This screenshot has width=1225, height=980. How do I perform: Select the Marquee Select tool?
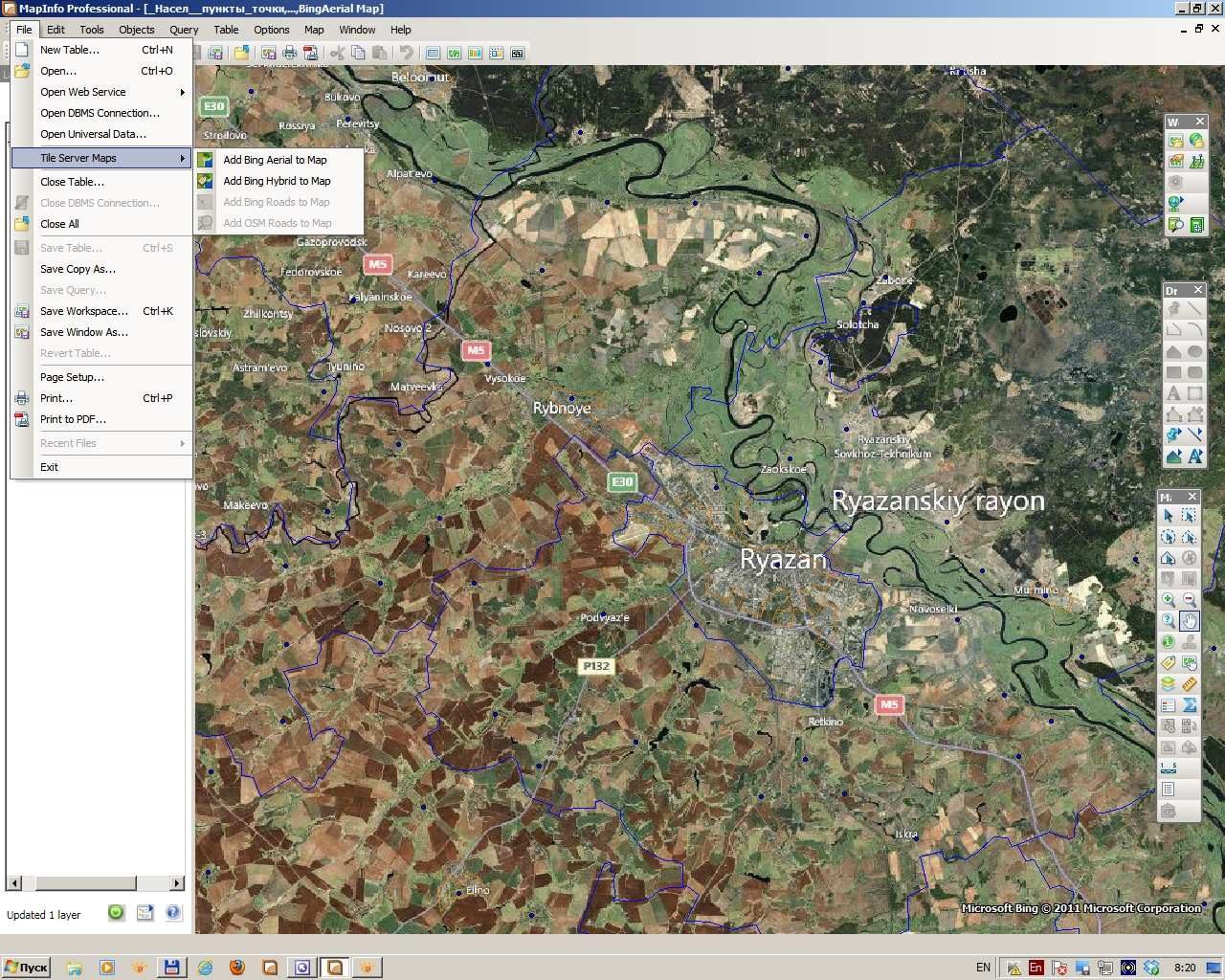1189,515
